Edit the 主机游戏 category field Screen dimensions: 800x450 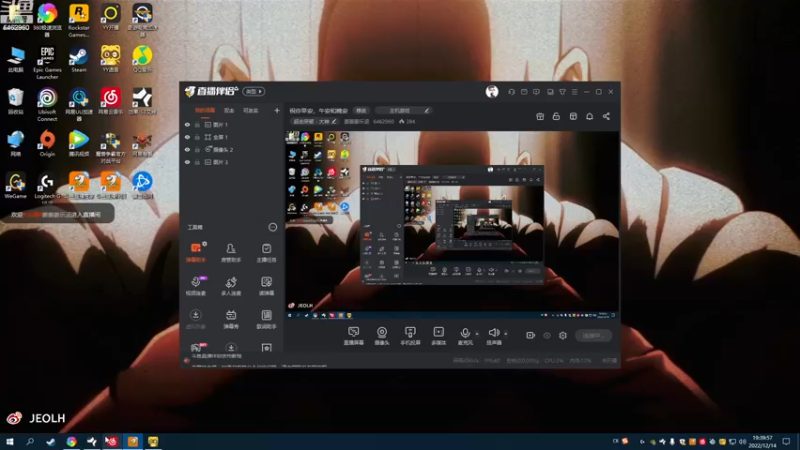tap(403, 110)
